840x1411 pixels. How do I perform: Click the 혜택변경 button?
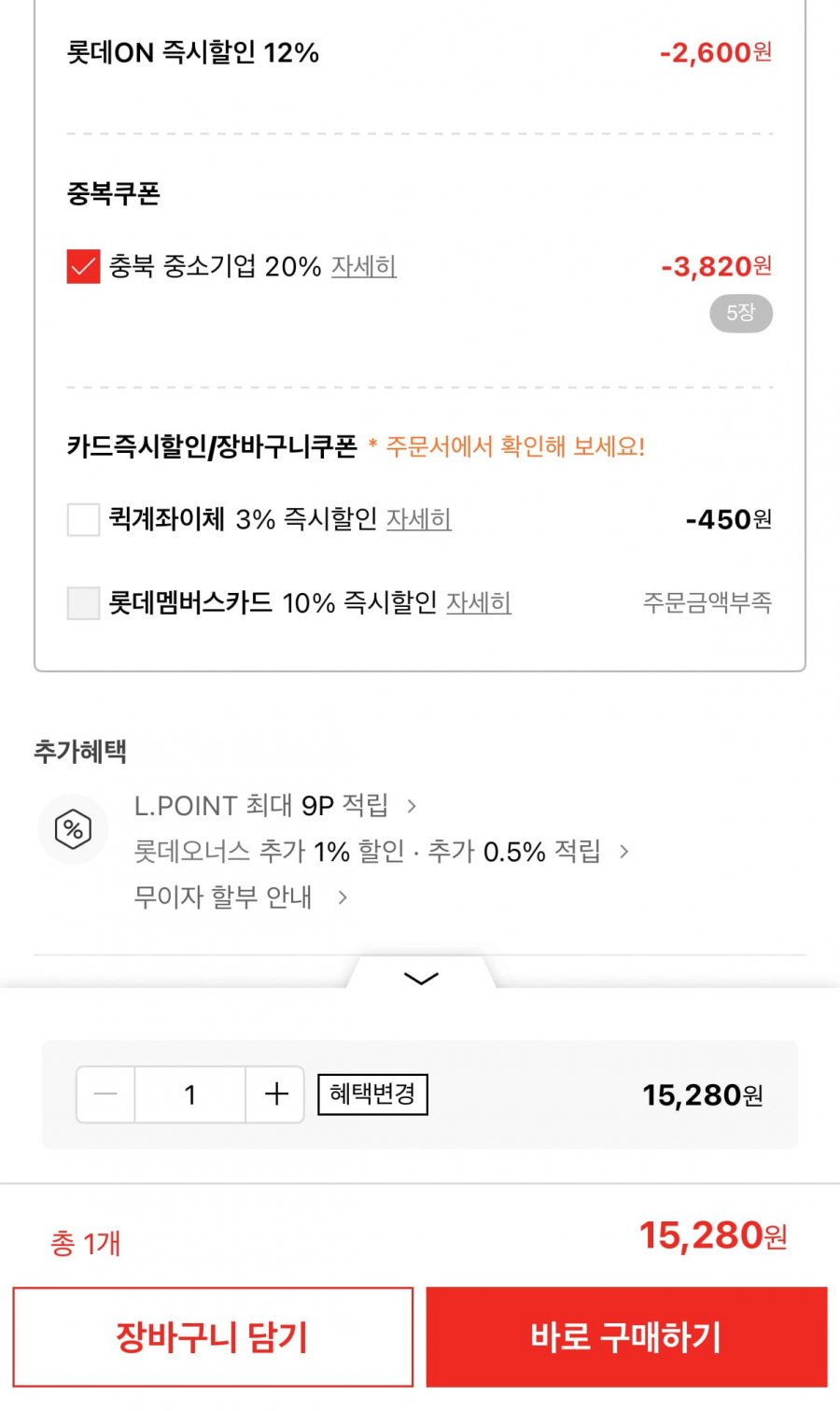click(372, 1094)
